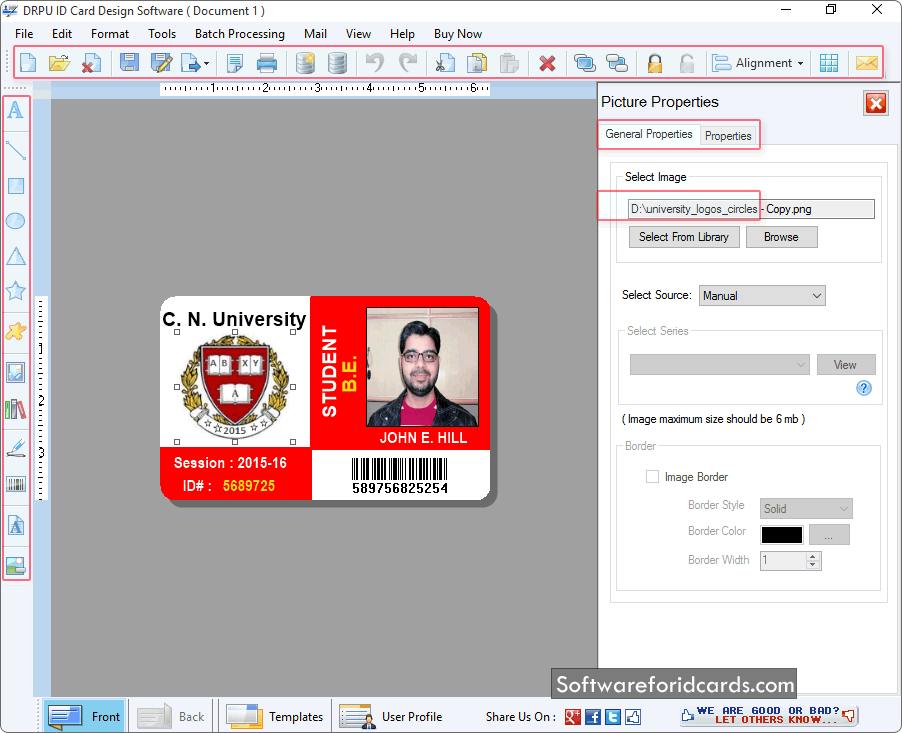This screenshot has width=902, height=733.
Task: Click the ellipsis button beside Border Color
Action: [829, 535]
